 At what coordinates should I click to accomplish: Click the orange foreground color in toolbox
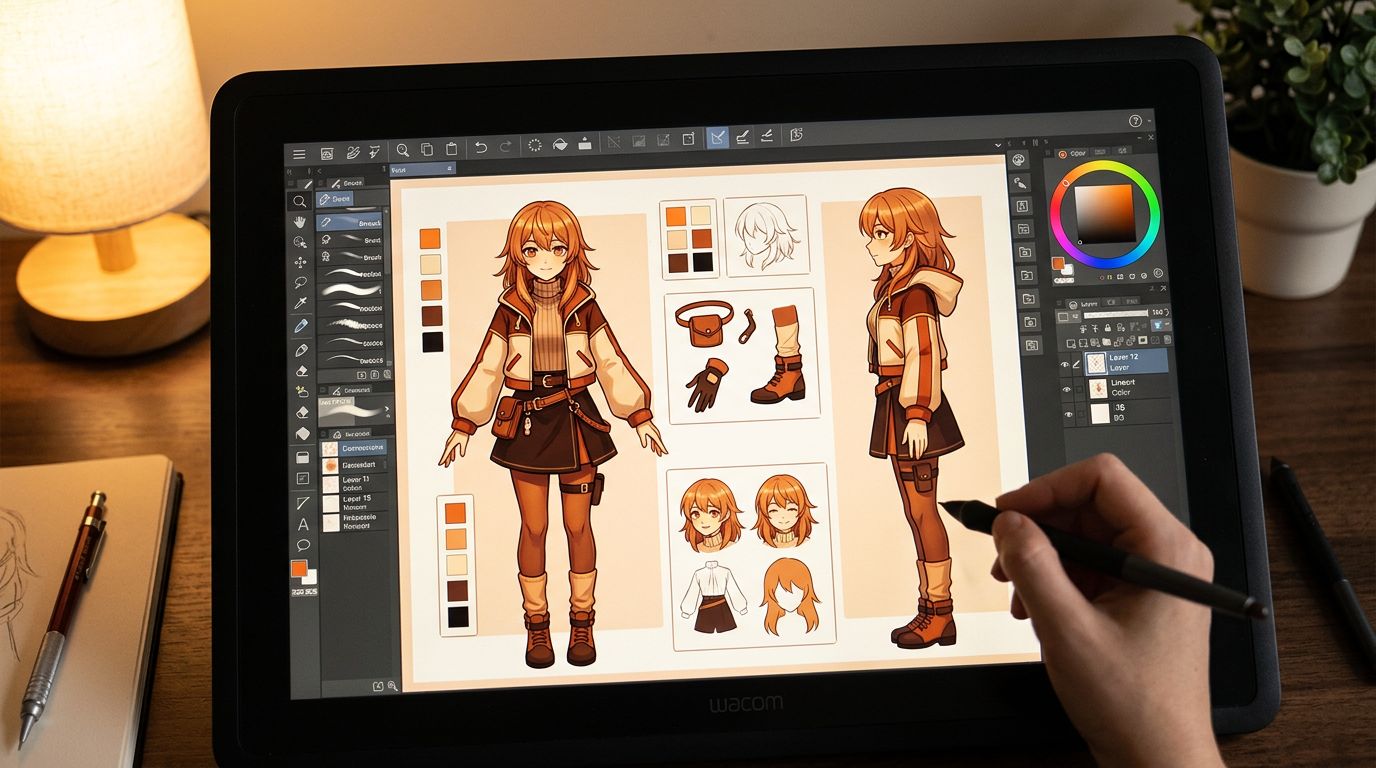pyautogui.click(x=298, y=568)
